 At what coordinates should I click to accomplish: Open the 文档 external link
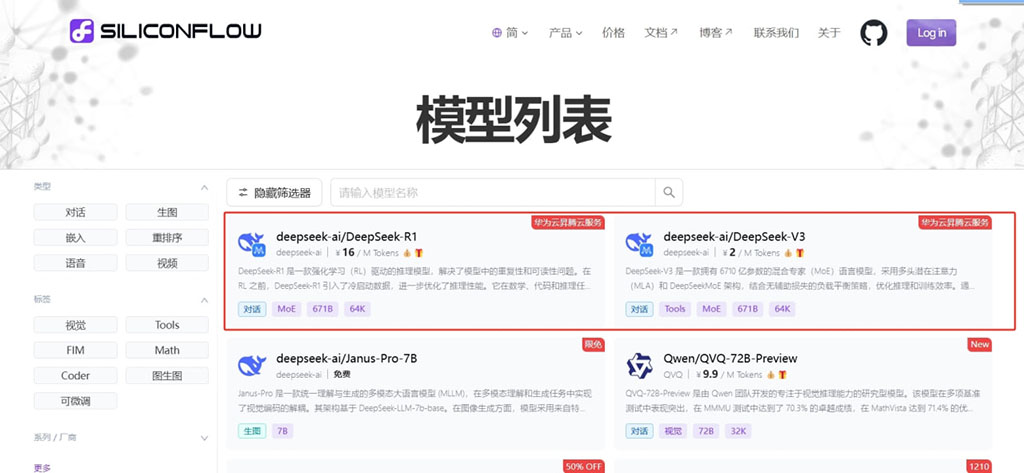(661, 33)
